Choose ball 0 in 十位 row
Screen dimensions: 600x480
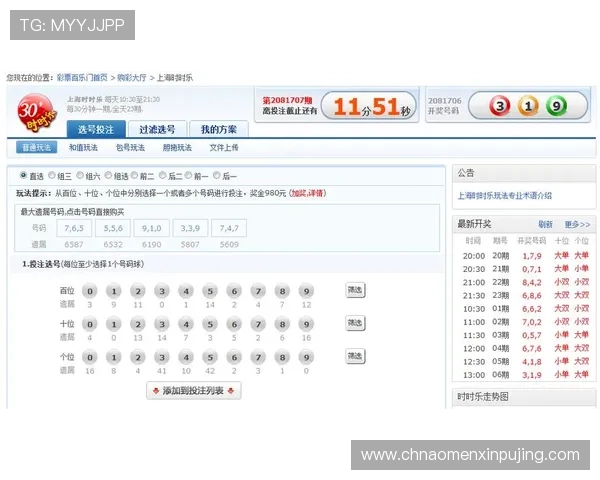(90, 324)
